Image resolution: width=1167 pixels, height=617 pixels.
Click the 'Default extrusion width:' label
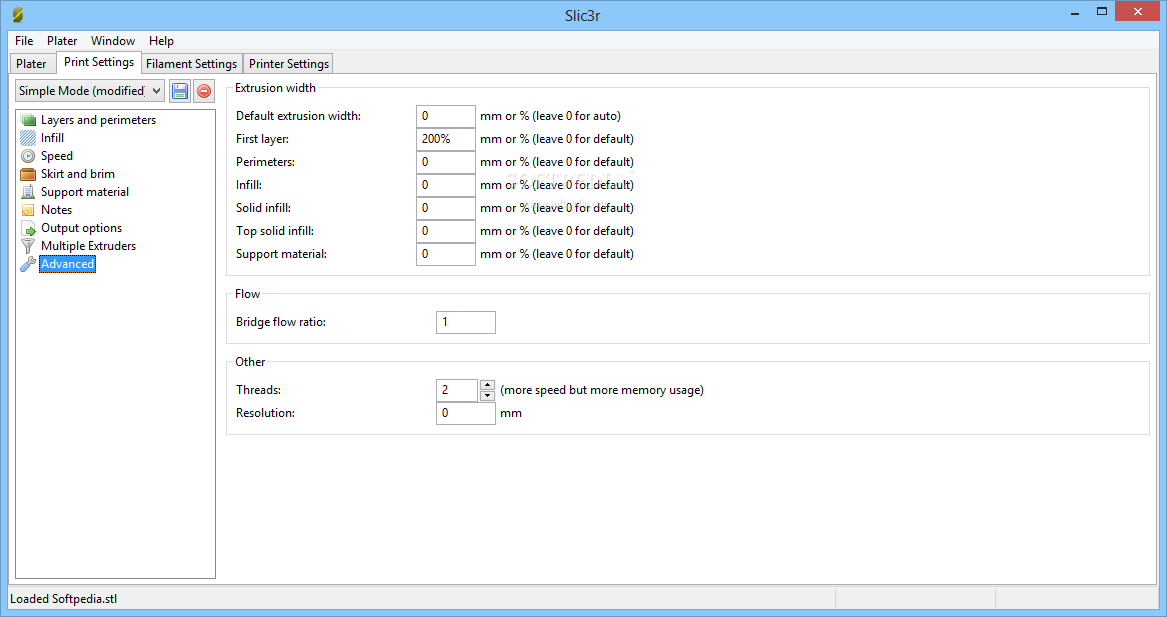(x=298, y=116)
